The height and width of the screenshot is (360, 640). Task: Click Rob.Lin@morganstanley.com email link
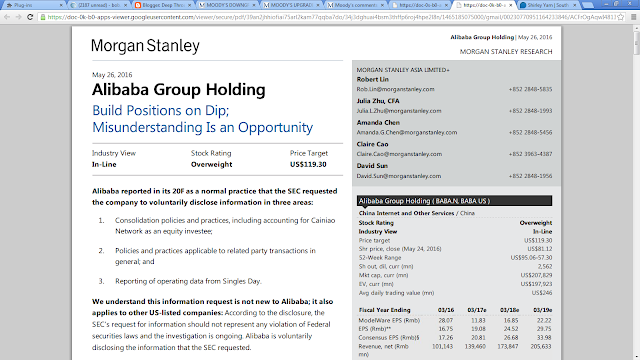click(x=396, y=89)
